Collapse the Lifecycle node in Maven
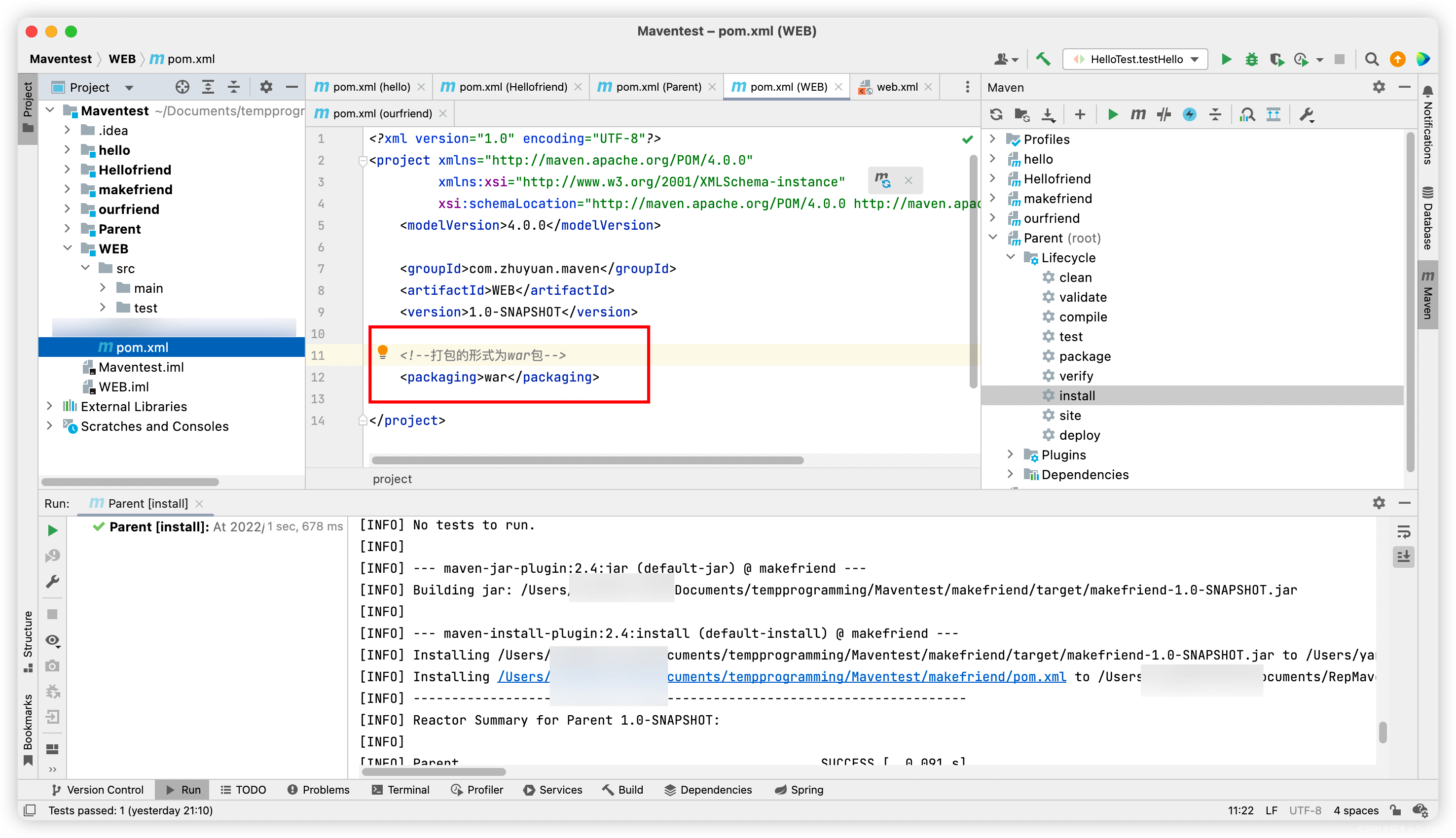Viewport: 1456px width, 838px height. pos(1011,257)
